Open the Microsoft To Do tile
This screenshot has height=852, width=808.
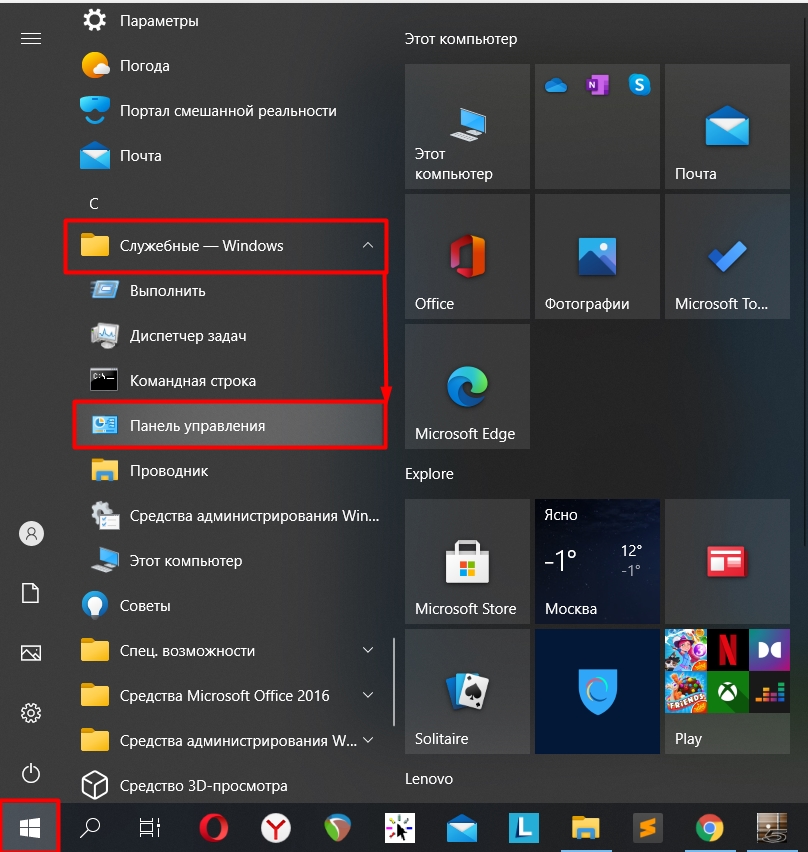727,256
